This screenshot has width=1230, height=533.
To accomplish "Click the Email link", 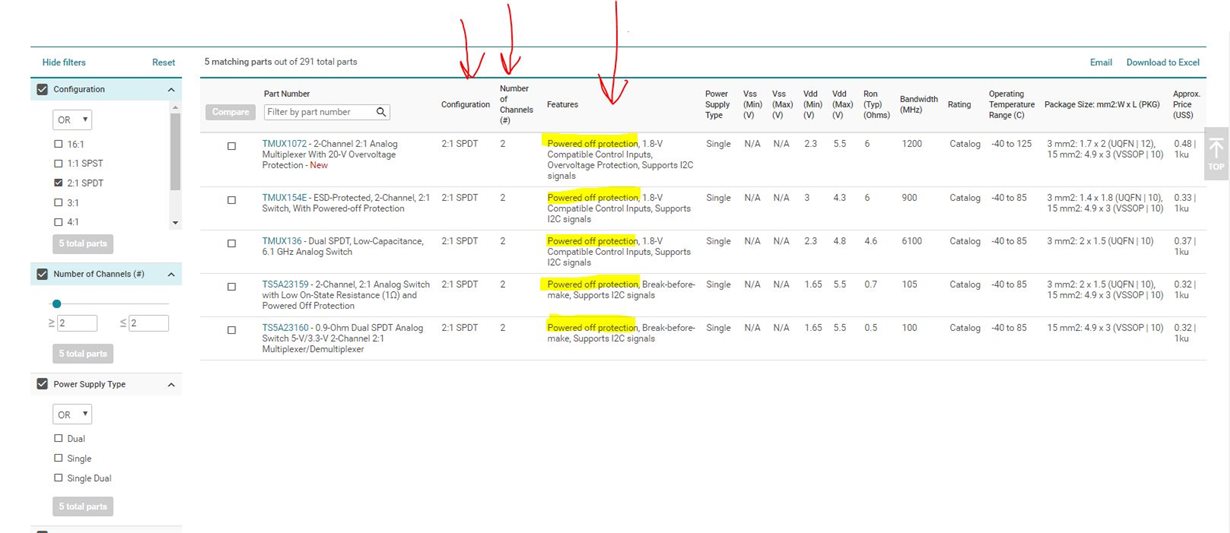I will 1101,62.
